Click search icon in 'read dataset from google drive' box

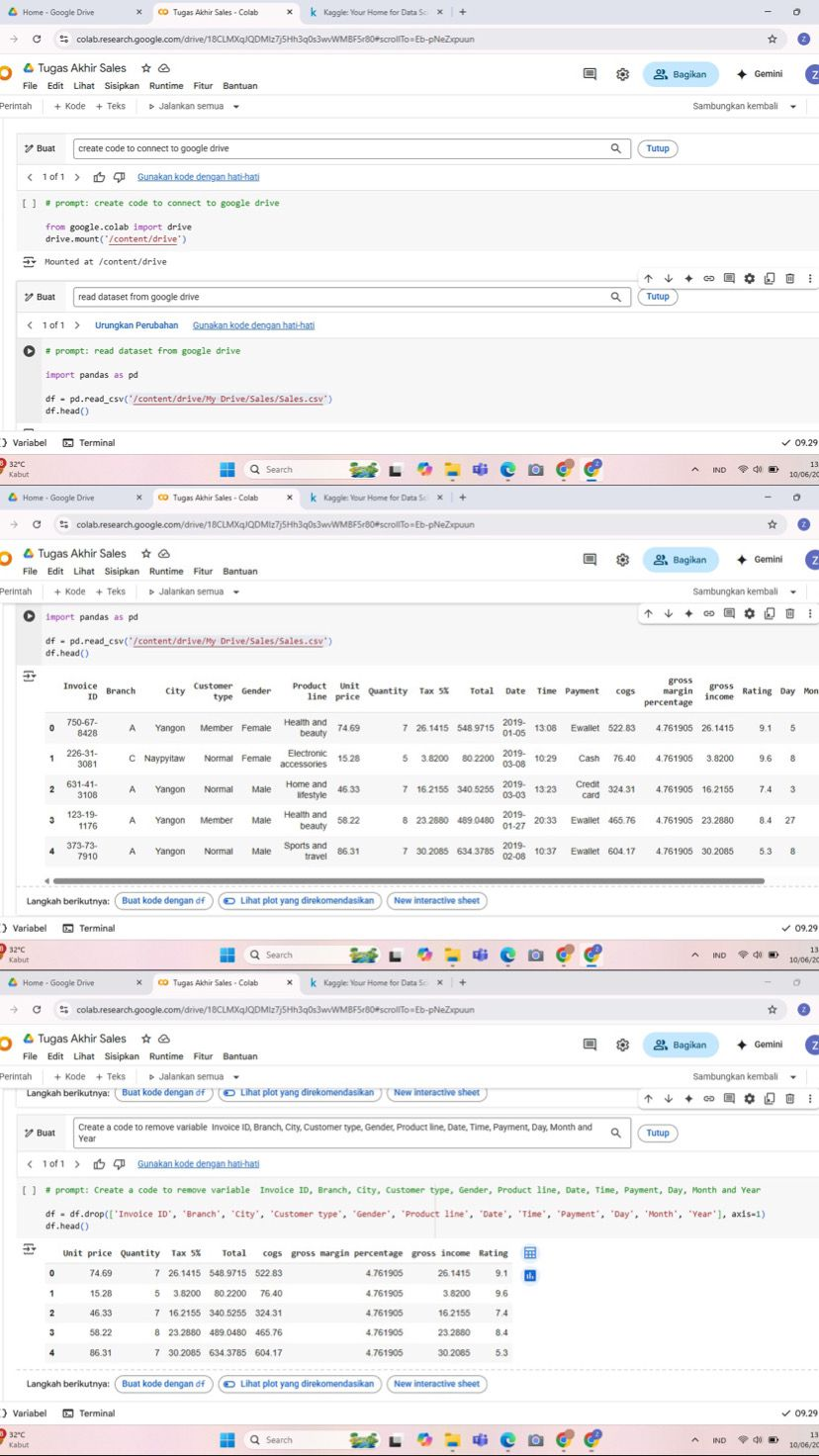(615, 297)
